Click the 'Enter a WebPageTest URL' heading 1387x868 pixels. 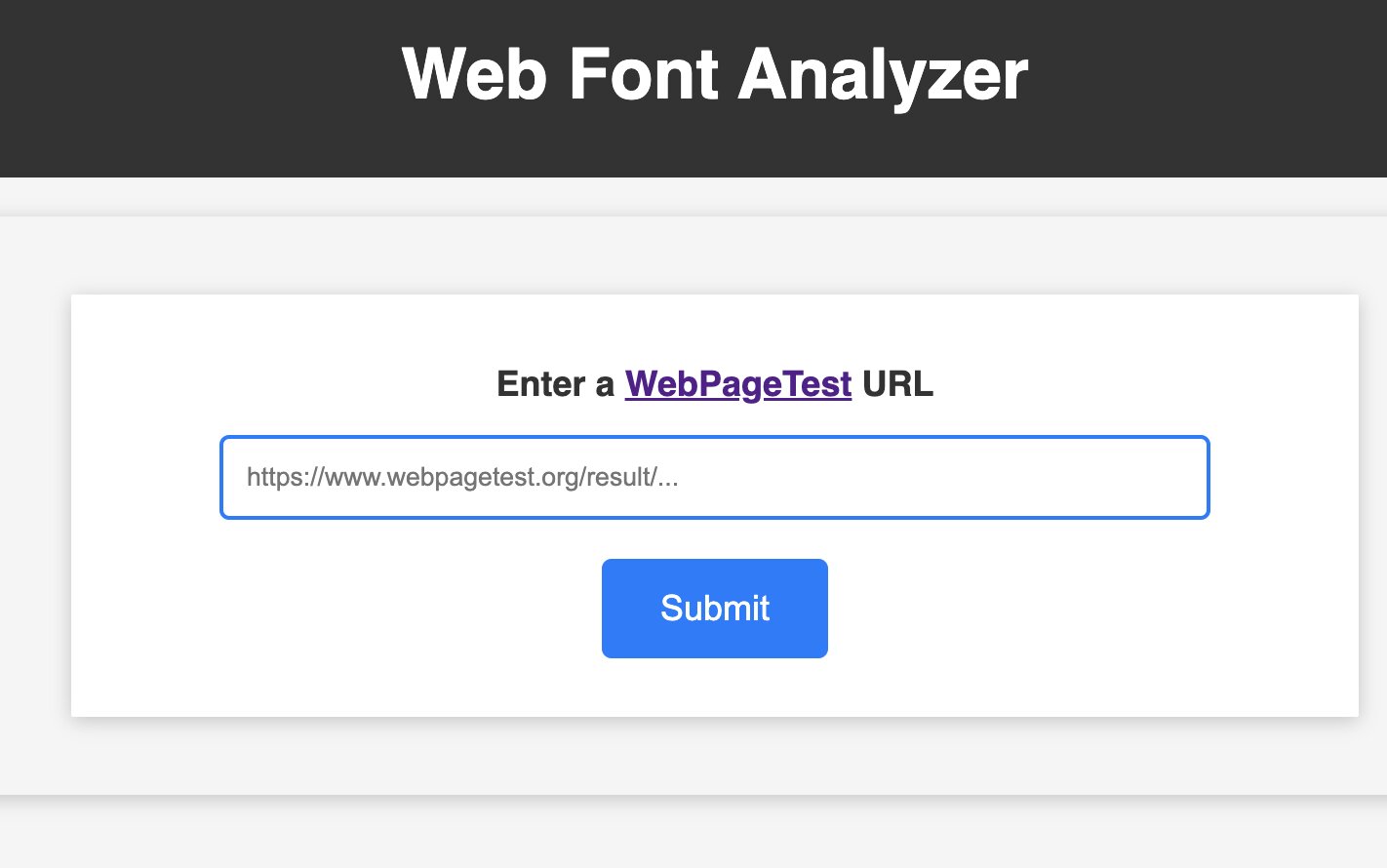(x=715, y=384)
